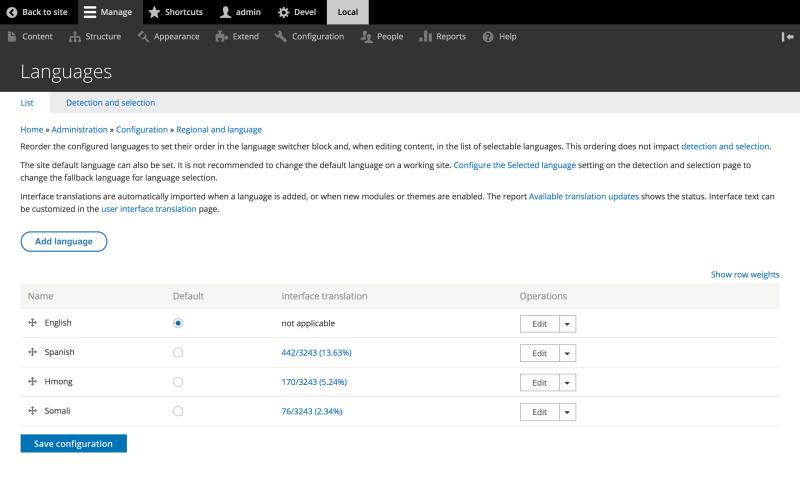Click the Appearance paintbrush icon
This screenshot has height=500, width=800.
click(143, 37)
